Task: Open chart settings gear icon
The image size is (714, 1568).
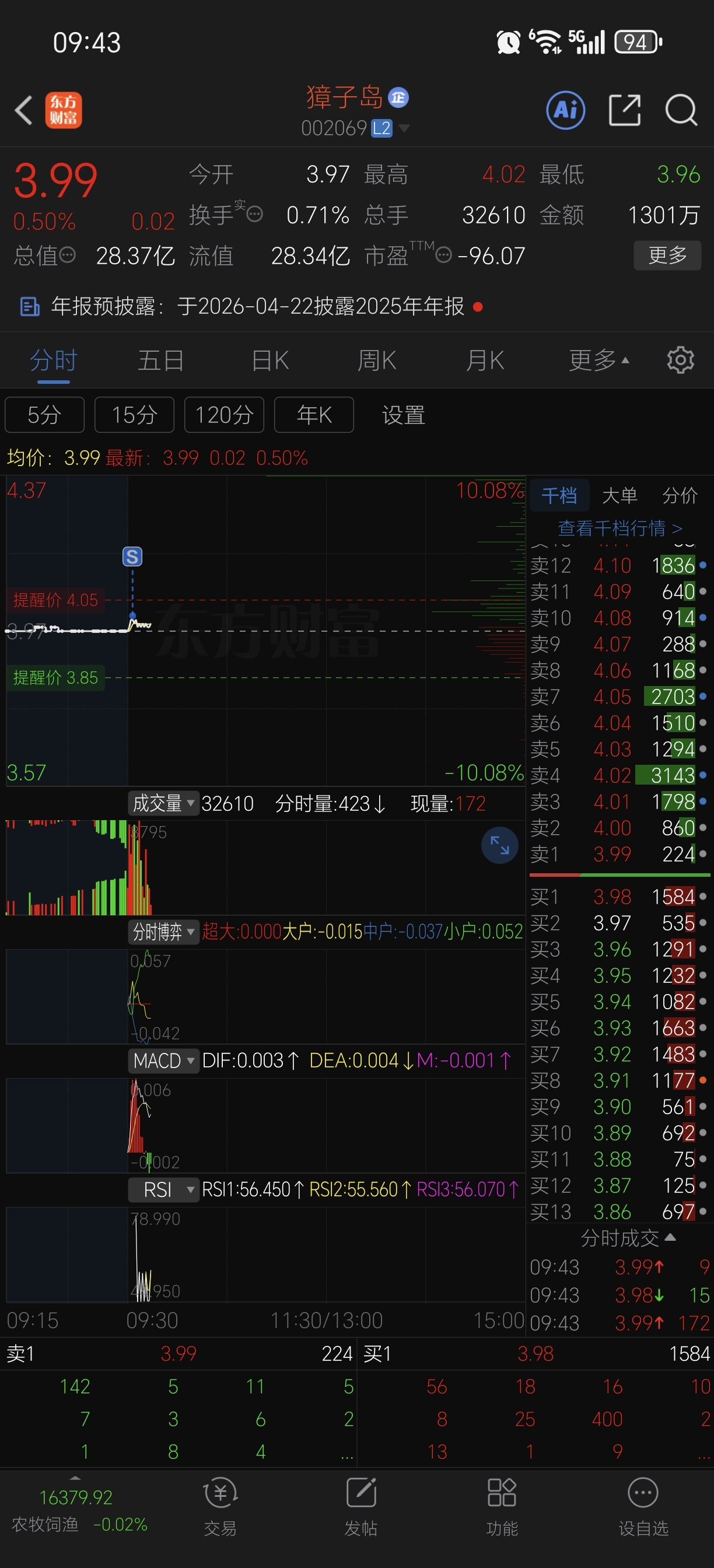Action: [680, 360]
